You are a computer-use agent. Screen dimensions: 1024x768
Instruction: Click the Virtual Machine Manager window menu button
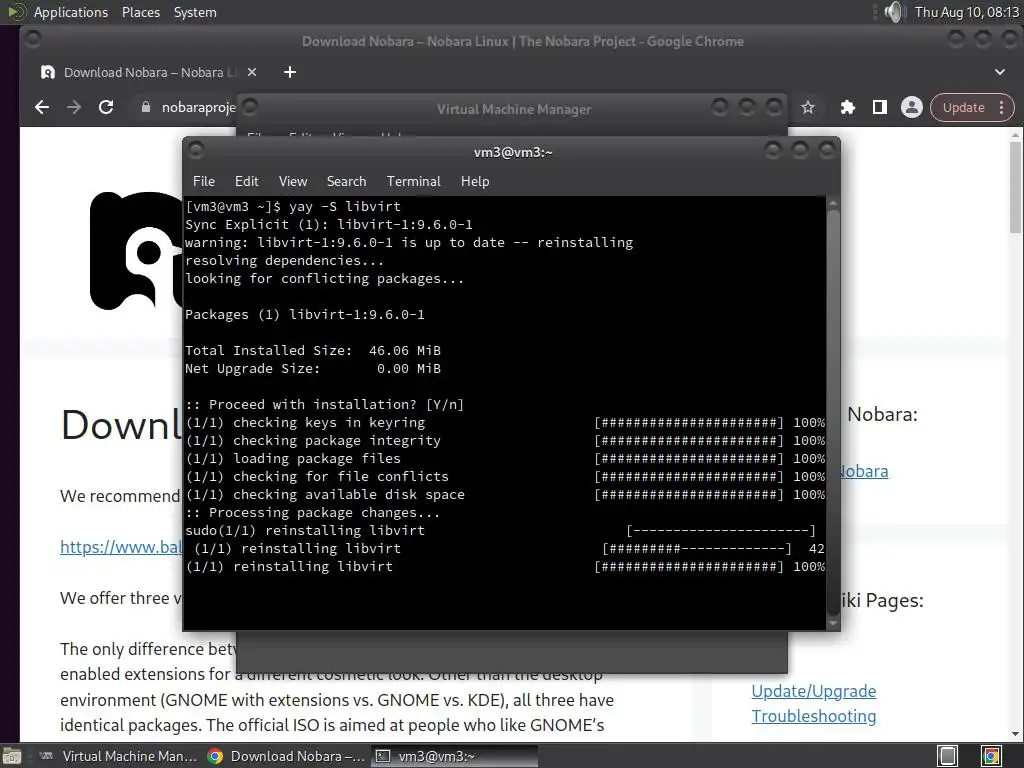tap(249, 106)
